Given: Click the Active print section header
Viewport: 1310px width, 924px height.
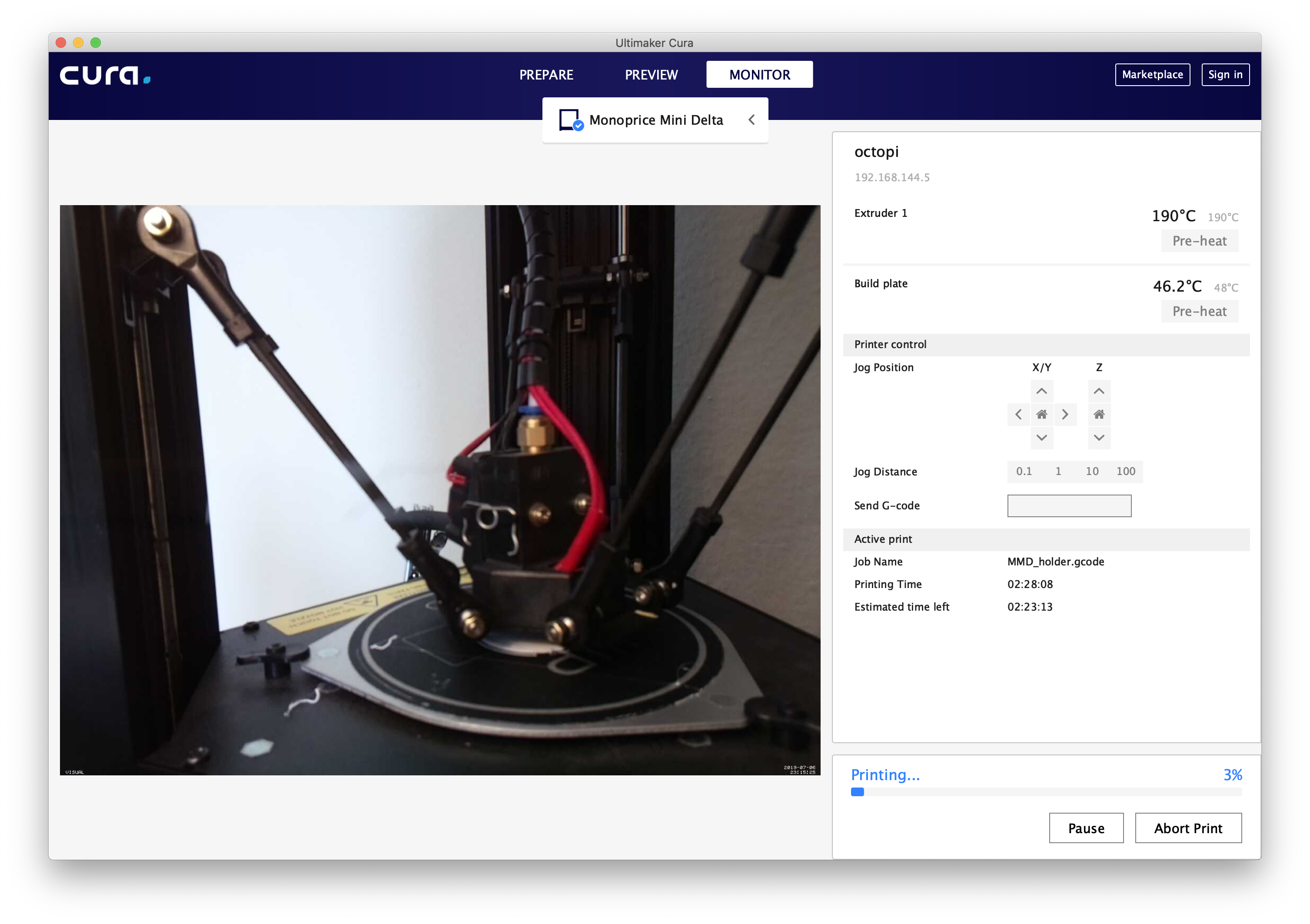Looking at the screenshot, I should point(1047,539).
